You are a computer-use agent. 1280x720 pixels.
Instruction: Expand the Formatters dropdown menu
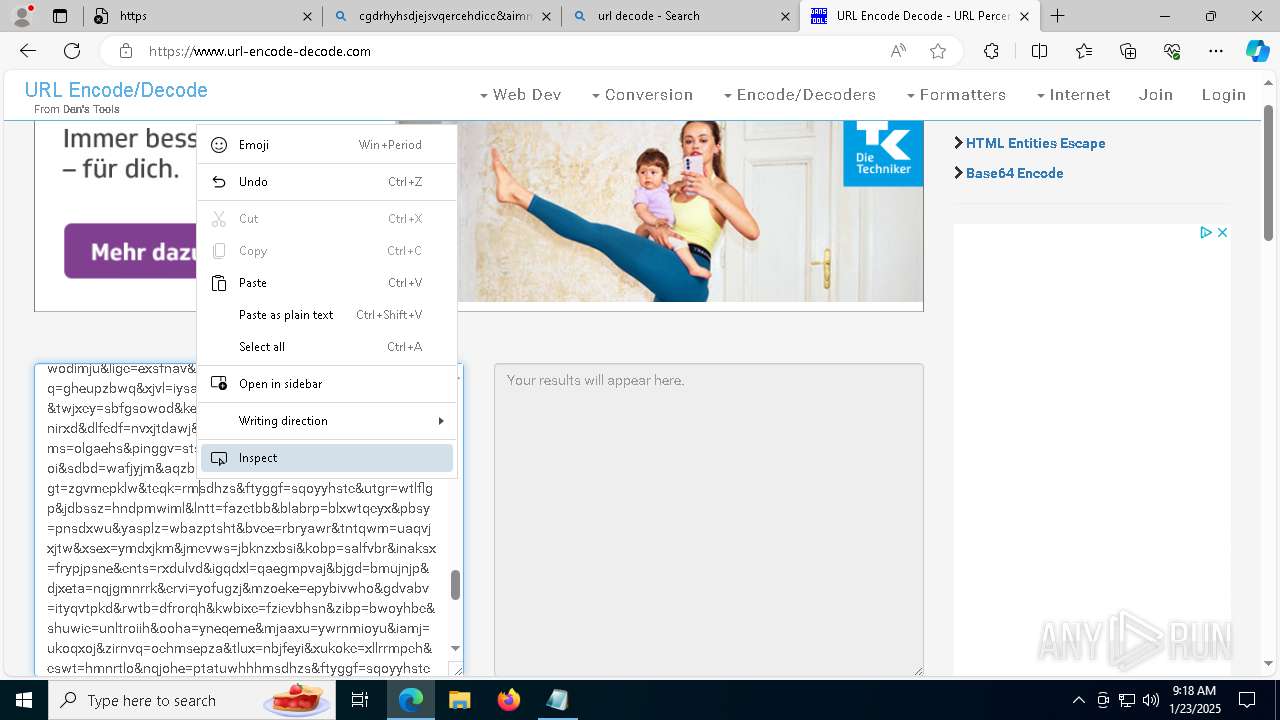click(x=956, y=95)
